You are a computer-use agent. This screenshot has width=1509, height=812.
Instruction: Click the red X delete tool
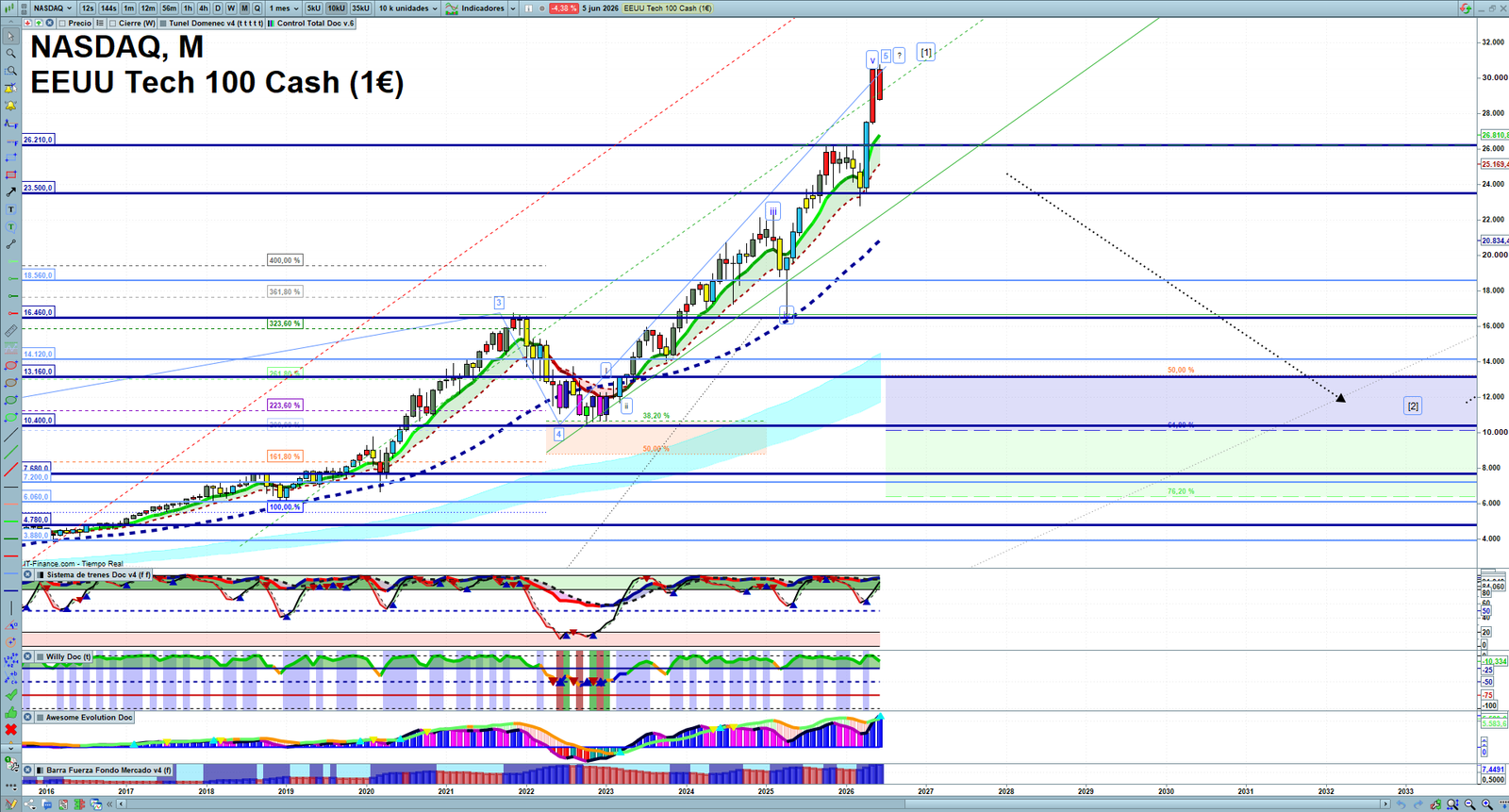10,730
